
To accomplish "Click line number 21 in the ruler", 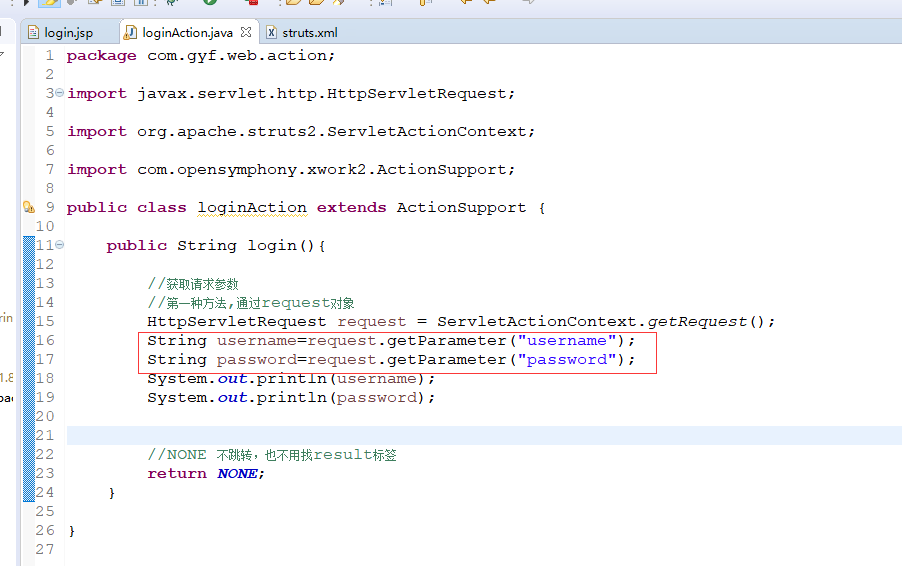I will click(45, 435).
